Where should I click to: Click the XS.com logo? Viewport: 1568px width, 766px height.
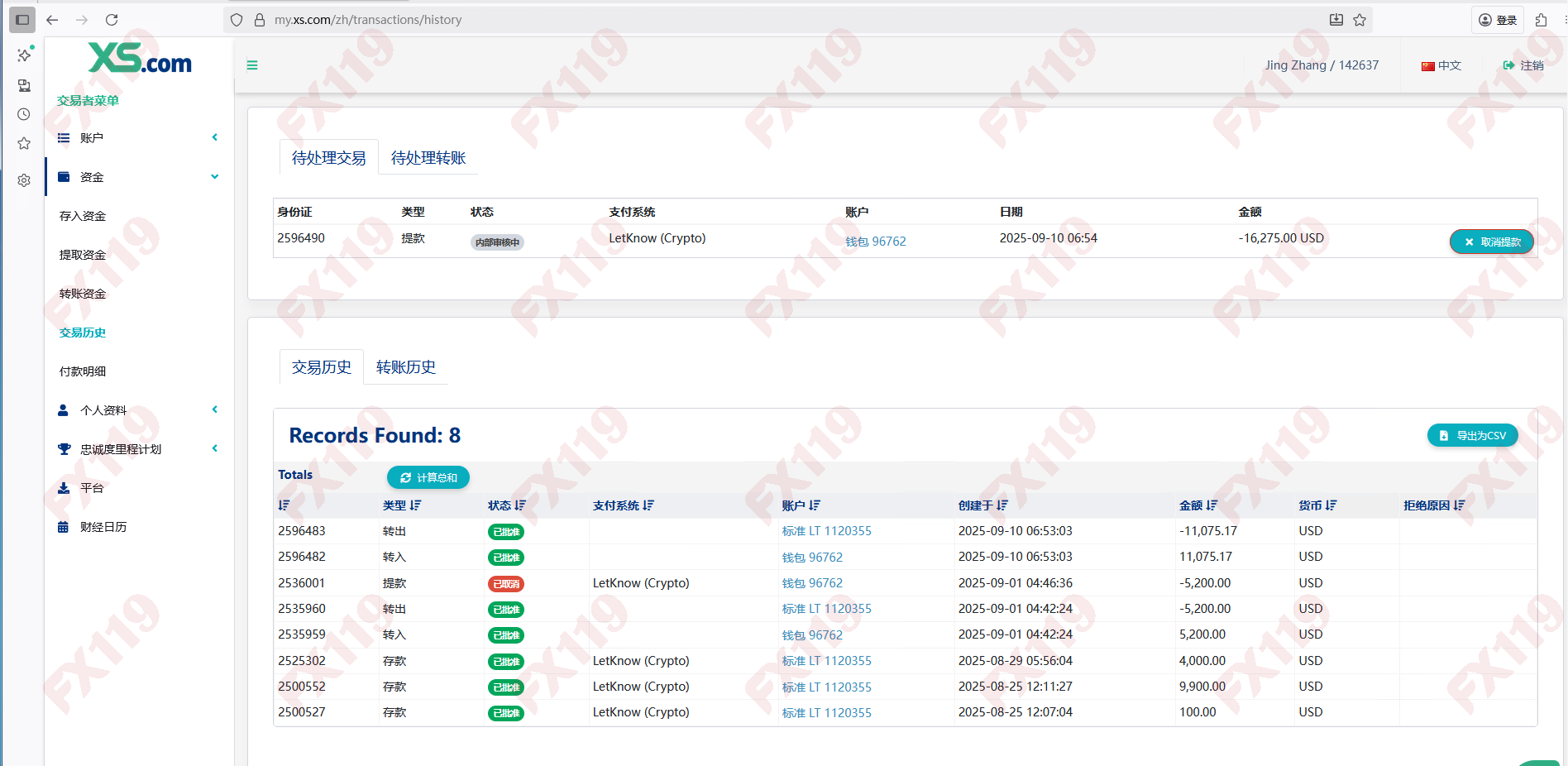click(x=140, y=59)
